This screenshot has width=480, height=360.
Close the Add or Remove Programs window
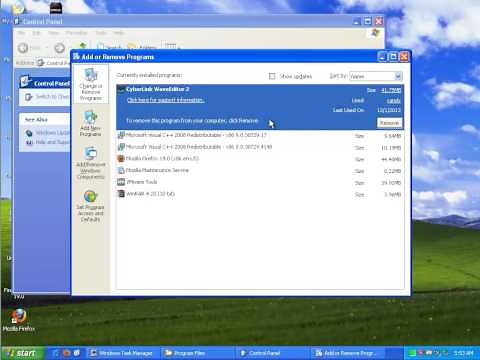click(x=404, y=57)
